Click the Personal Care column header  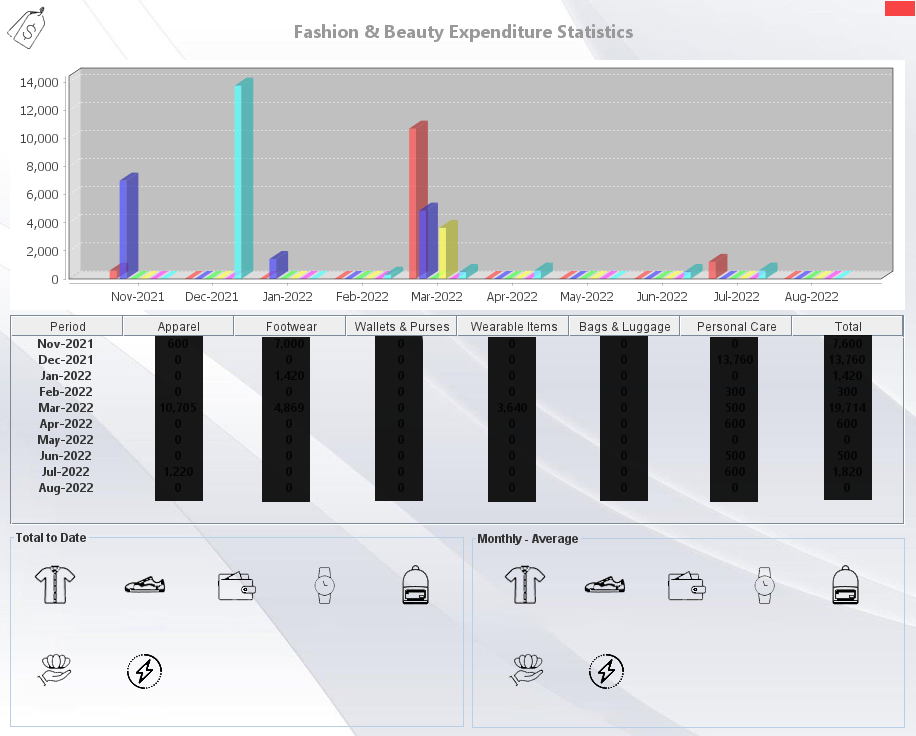(x=736, y=326)
